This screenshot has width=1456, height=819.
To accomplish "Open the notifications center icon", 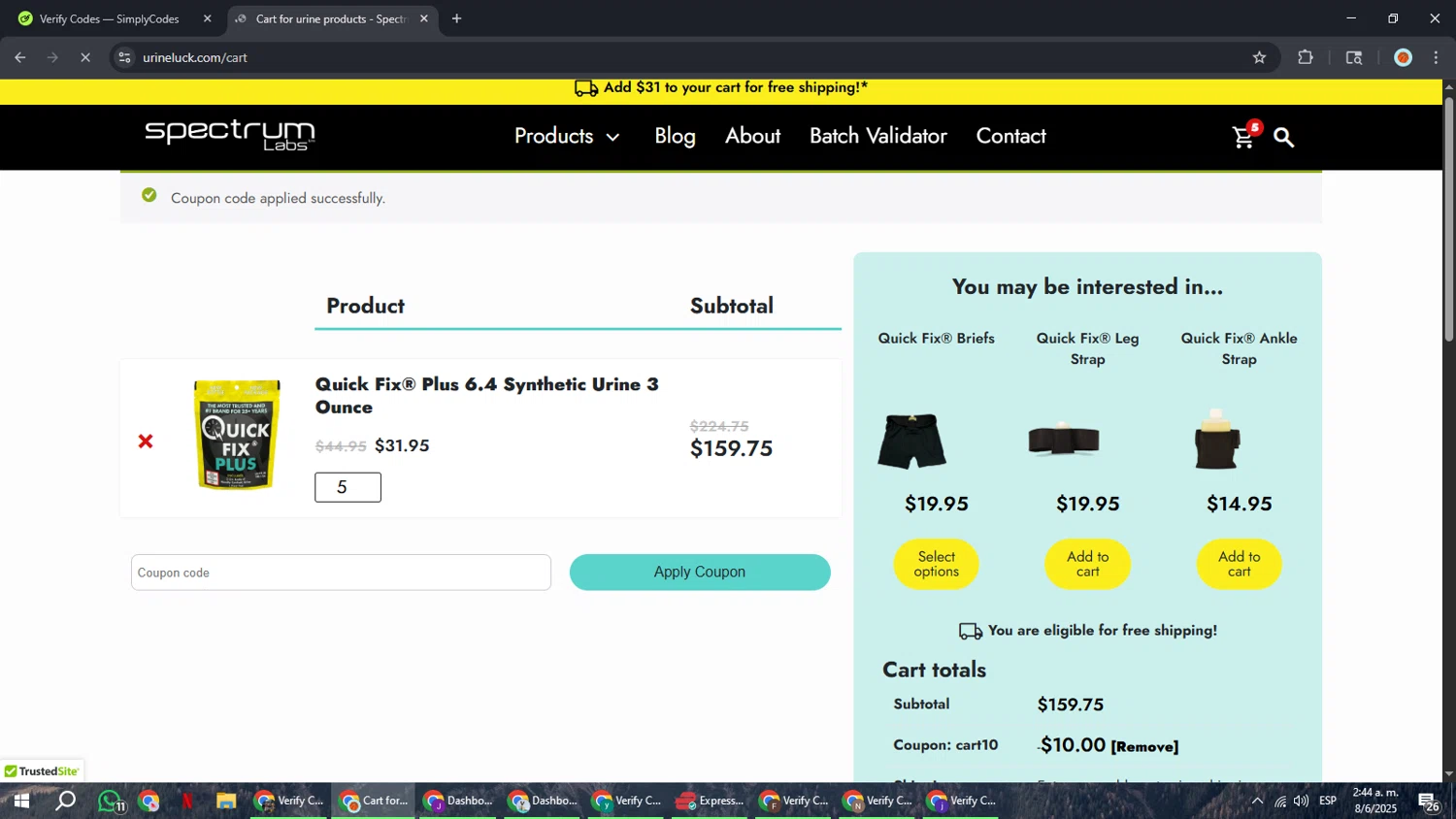I will (1430, 802).
